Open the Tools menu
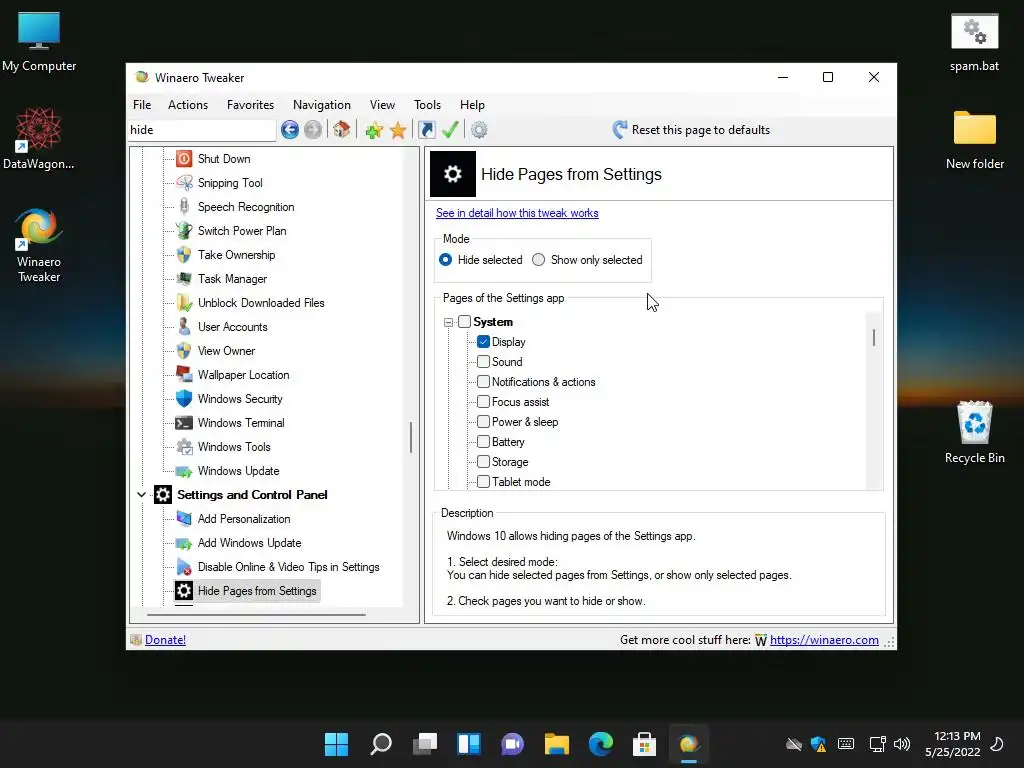The image size is (1024, 768). pos(427,104)
